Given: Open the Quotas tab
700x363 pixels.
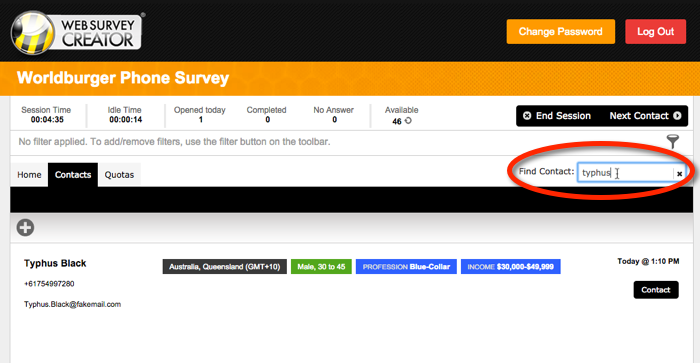Looking at the screenshot, I should (x=119, y=175).
